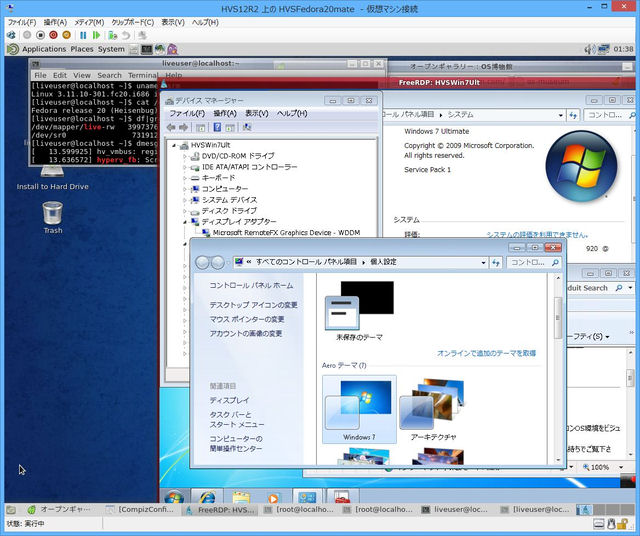The image size is (640, 536).
Task: Open the Terminal menu in the liveuser terminal window
Action: tap(143, 76)
